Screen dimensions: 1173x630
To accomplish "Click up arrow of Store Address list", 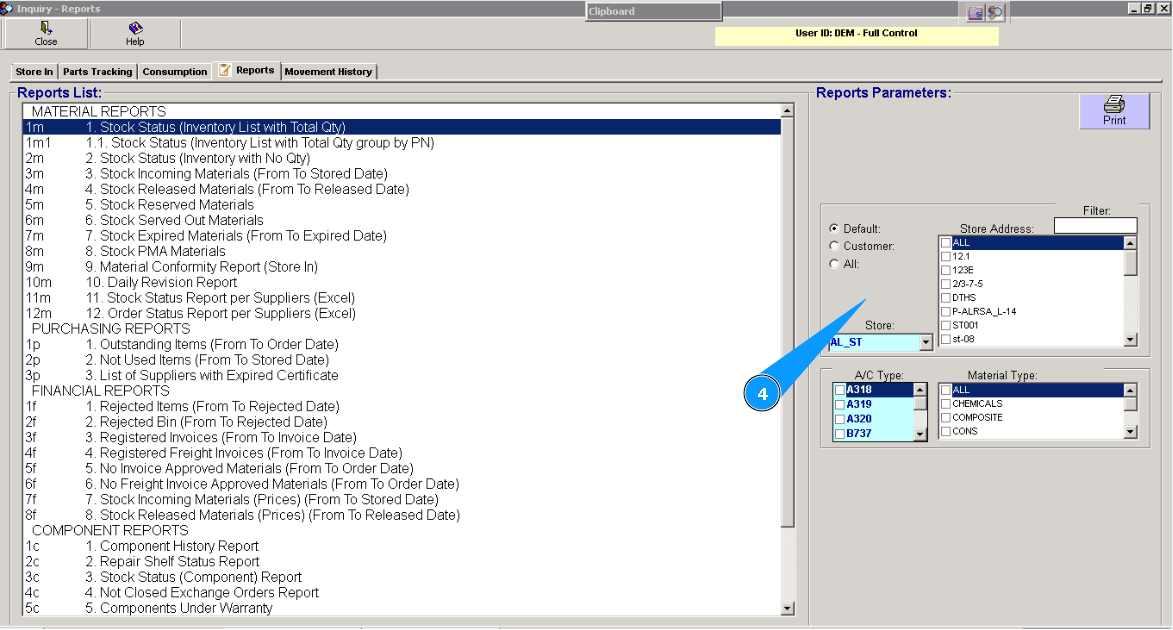I will [x=1130, y=243].
